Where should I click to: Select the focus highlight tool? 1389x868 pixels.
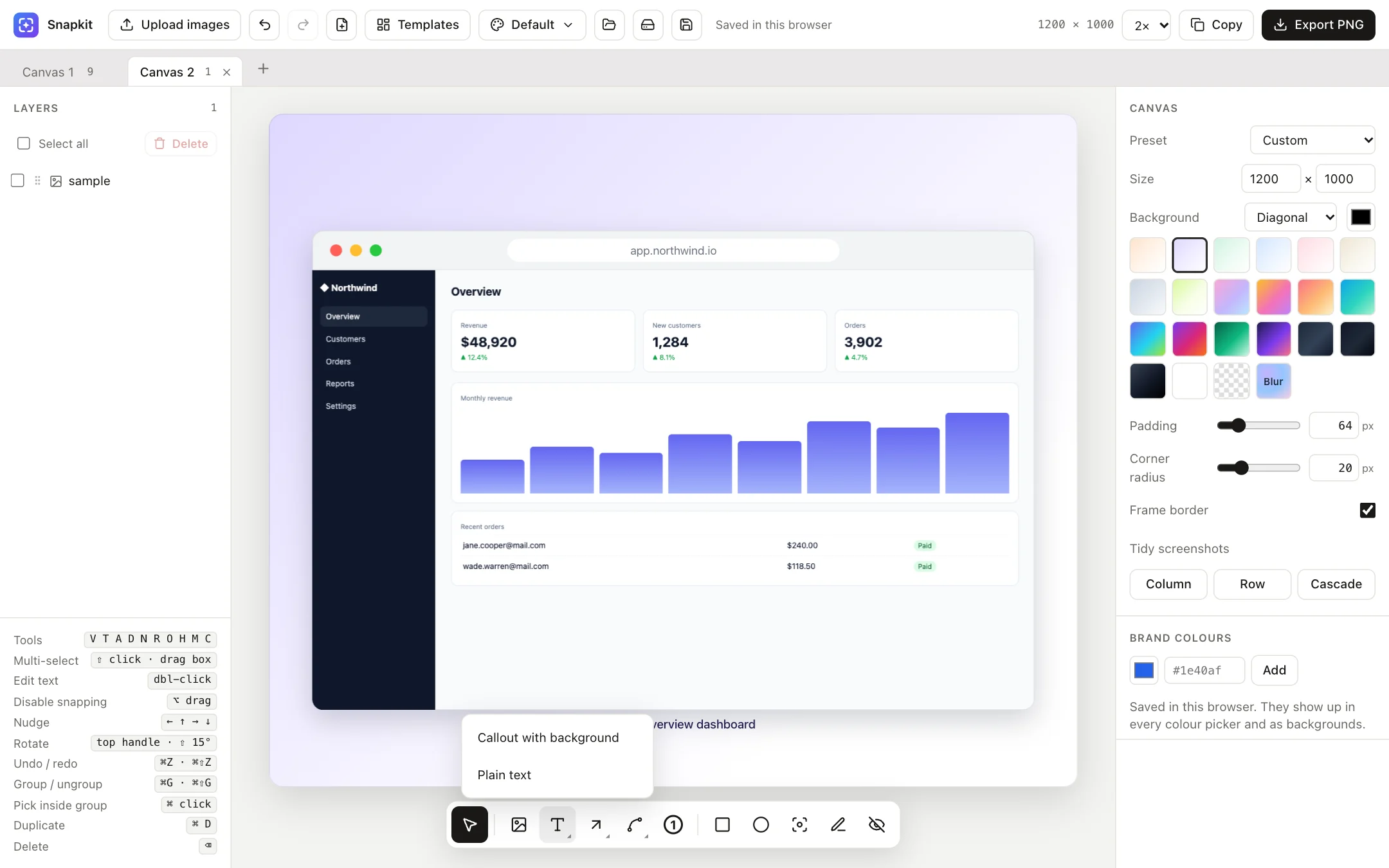(799, 824)
